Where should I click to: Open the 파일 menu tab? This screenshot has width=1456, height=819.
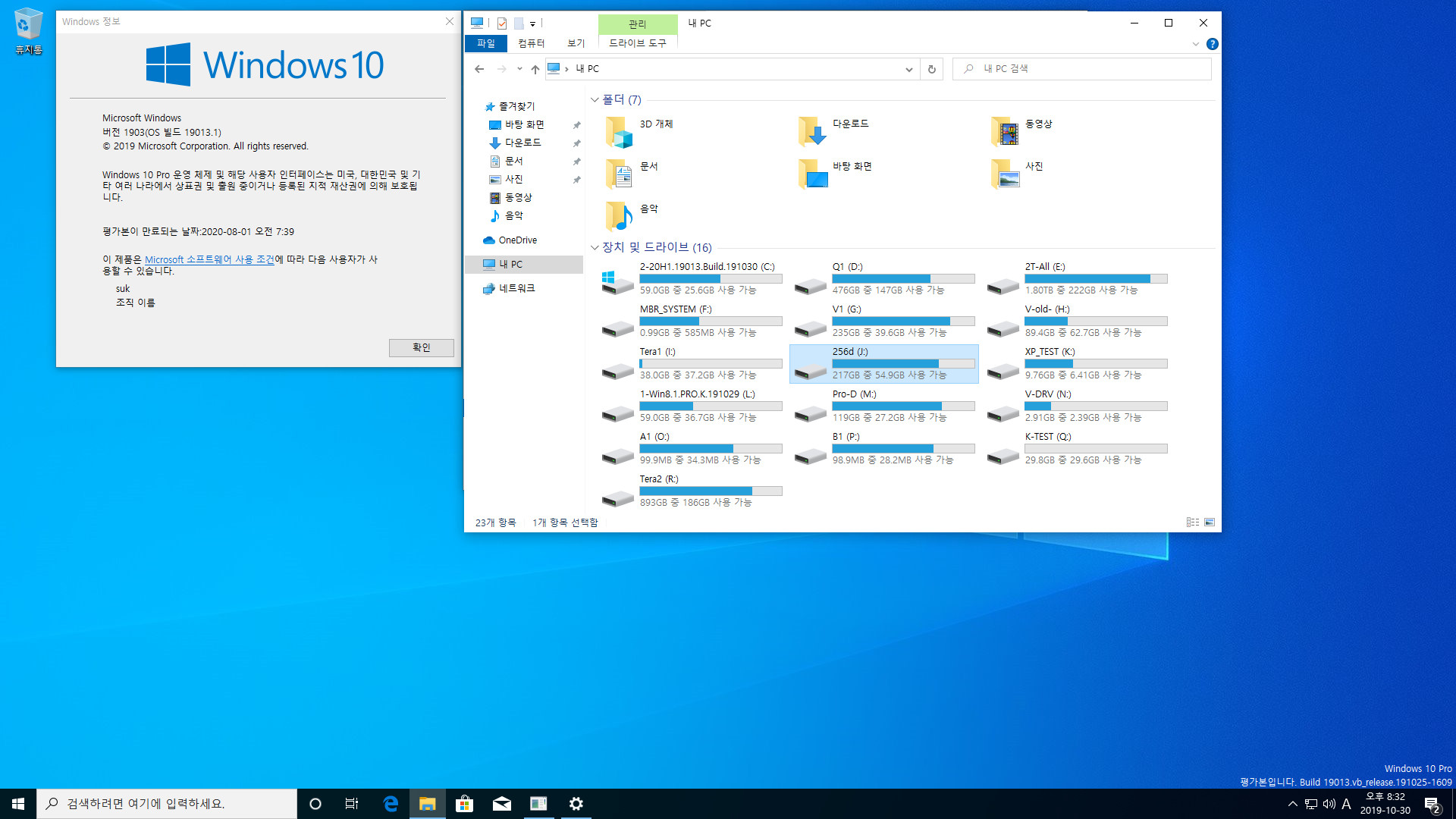tap(485, 43)
